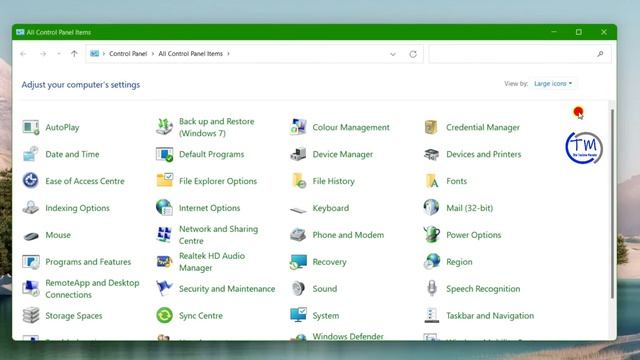Open the Storage Spaces icon

coord(31,316)
